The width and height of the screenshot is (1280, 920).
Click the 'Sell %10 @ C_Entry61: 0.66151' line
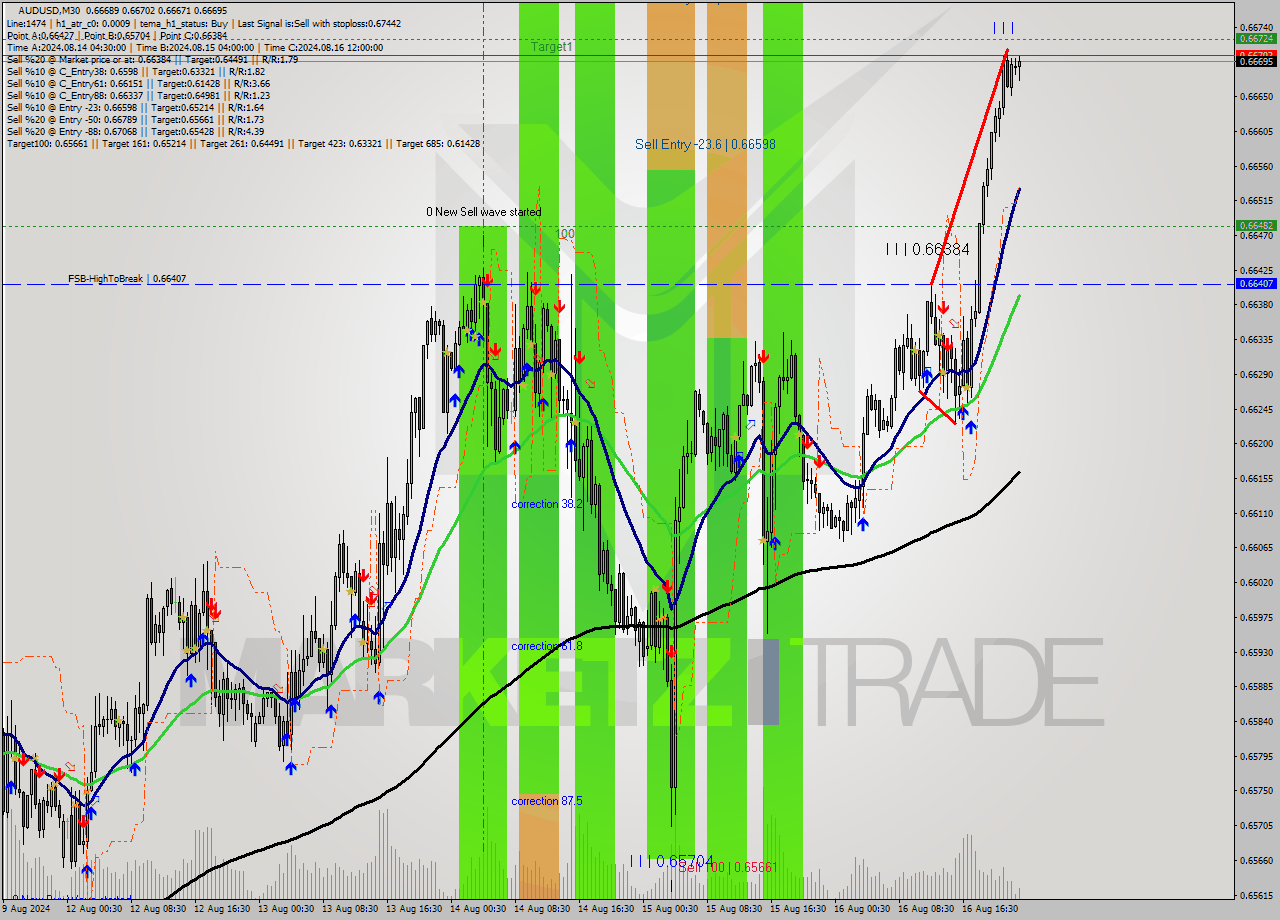(x=138, y=84)
